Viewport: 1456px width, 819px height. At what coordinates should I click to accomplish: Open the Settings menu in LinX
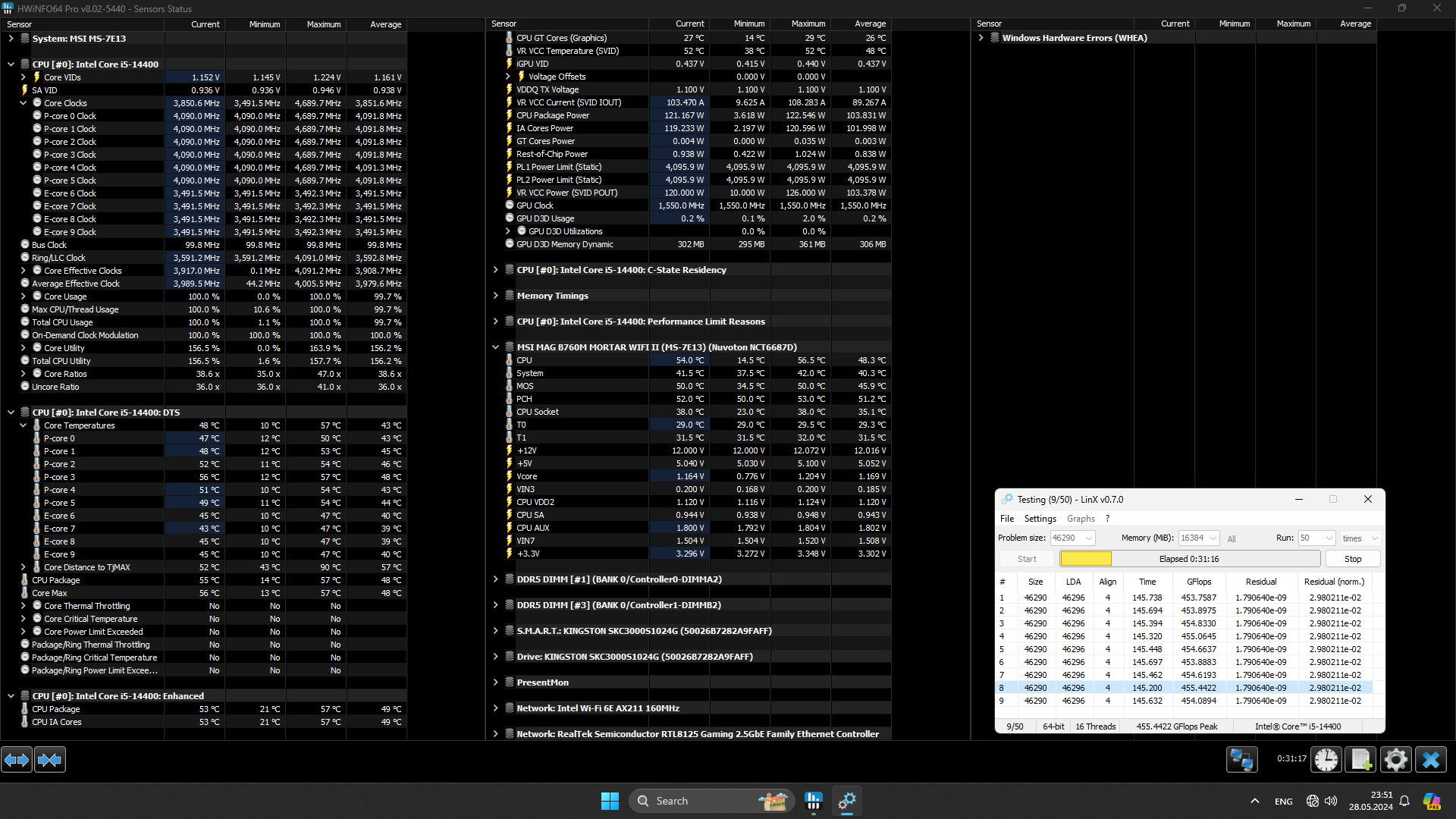[1040, 519]
